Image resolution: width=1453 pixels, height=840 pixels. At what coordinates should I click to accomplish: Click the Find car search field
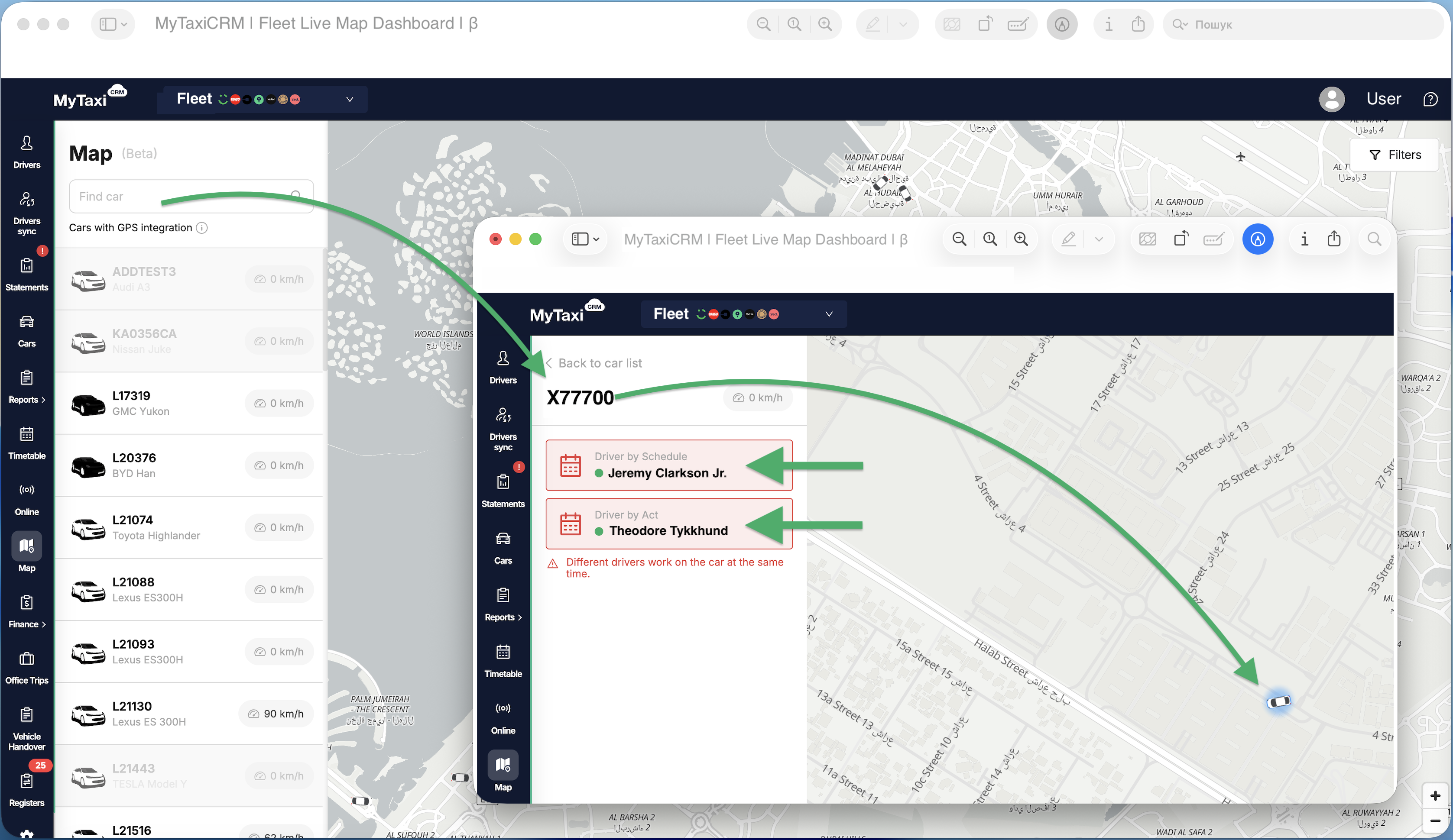[191, 197]
